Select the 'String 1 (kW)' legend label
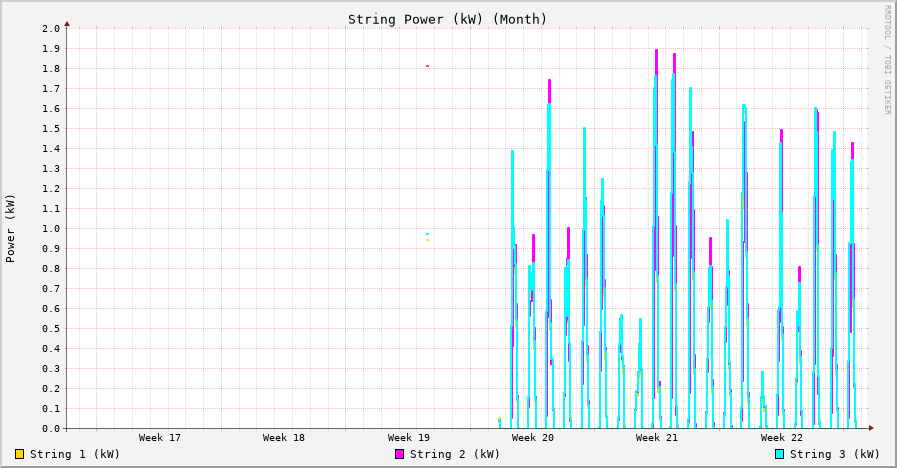 [x=75, y=454]
